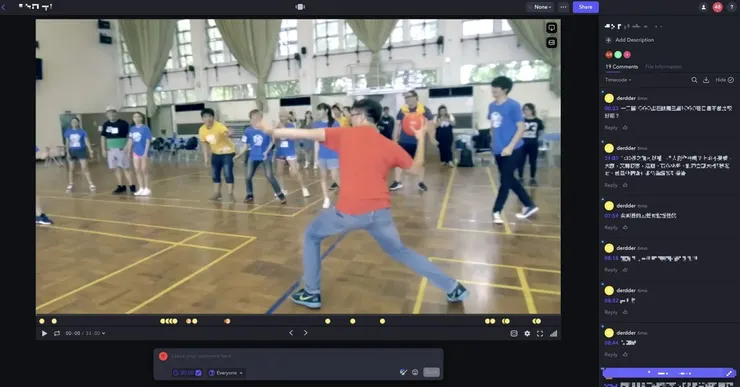Open the red user avatar menu
740x387 pixels.
tap(717, 7)
